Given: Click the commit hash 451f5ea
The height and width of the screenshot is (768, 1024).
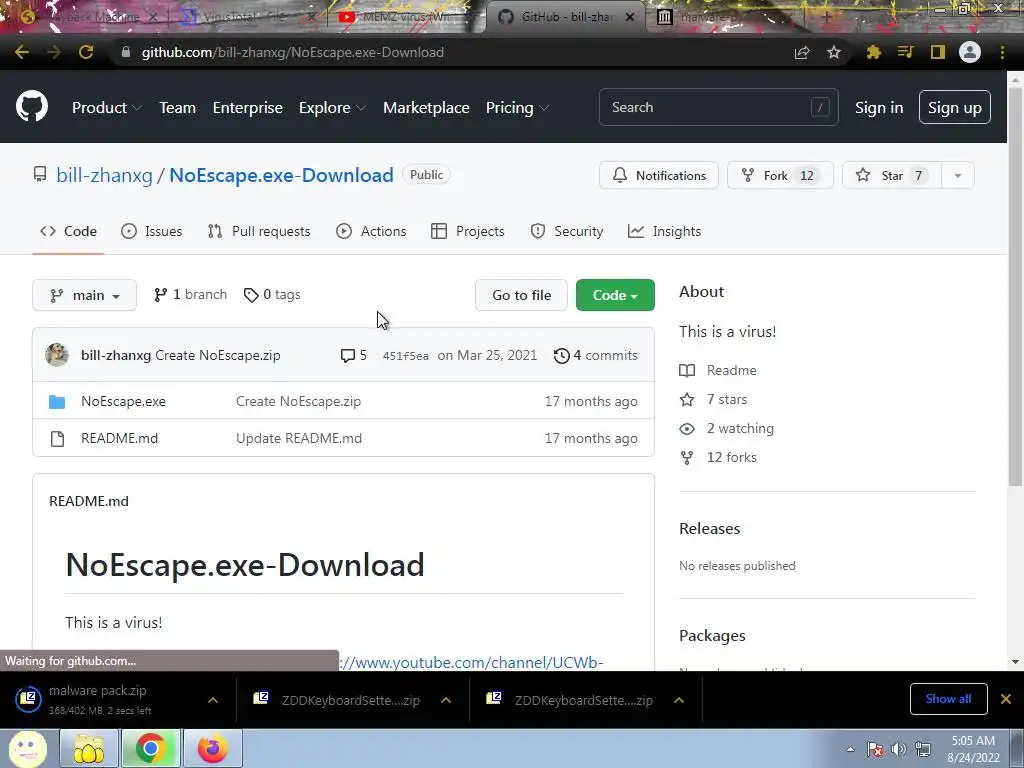Looking at the screenshot, I should (x=406, y=356).
